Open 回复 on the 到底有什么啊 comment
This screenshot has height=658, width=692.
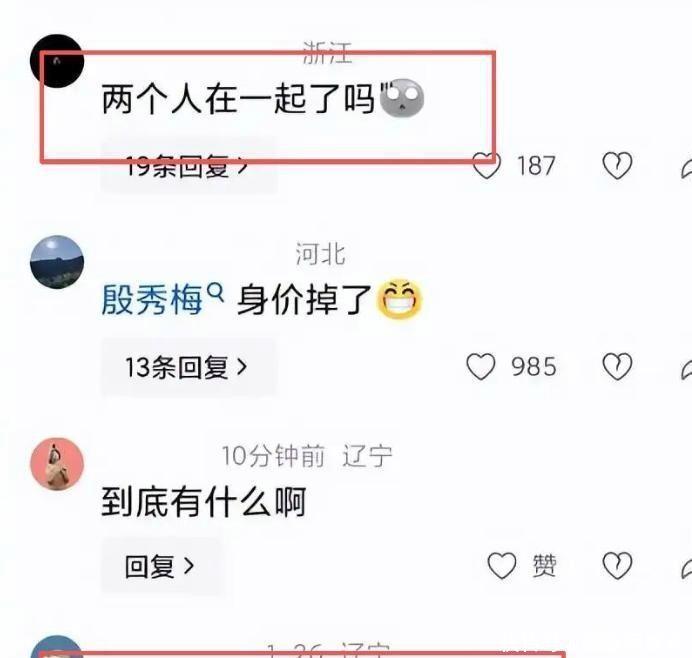pos(161,566)
